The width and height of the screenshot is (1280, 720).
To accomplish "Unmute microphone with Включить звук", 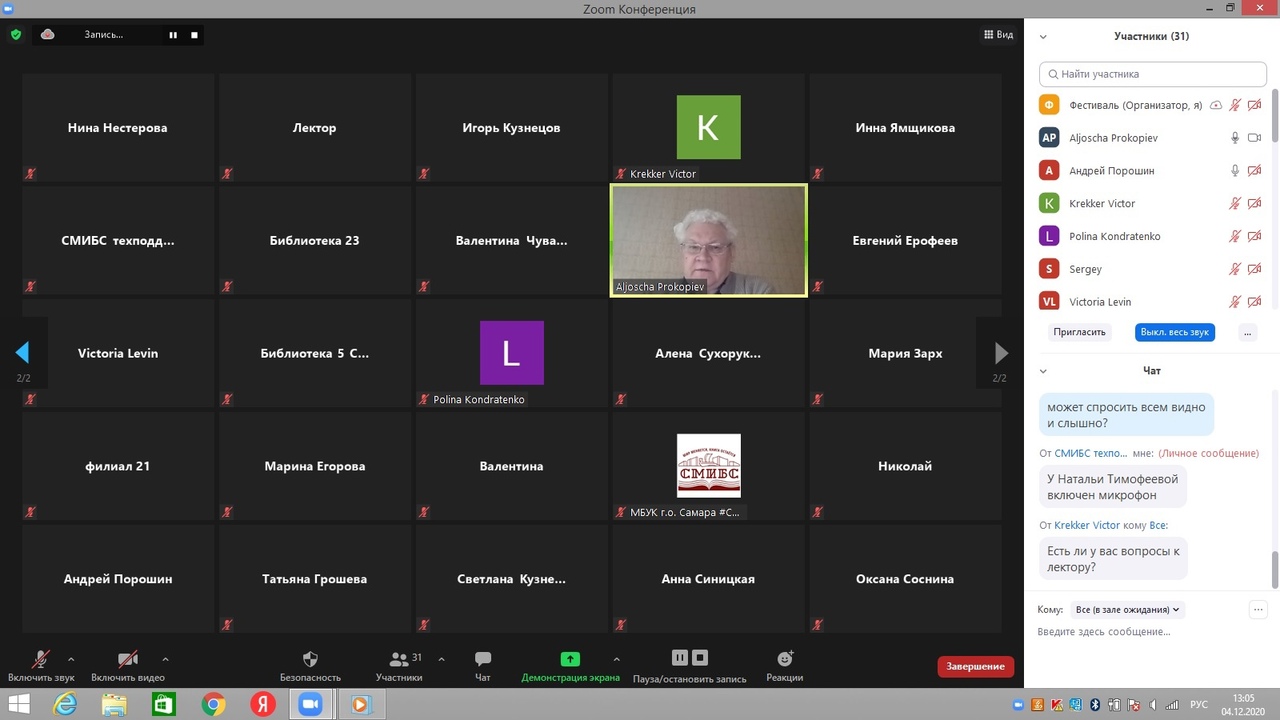I will pos(41,660).
